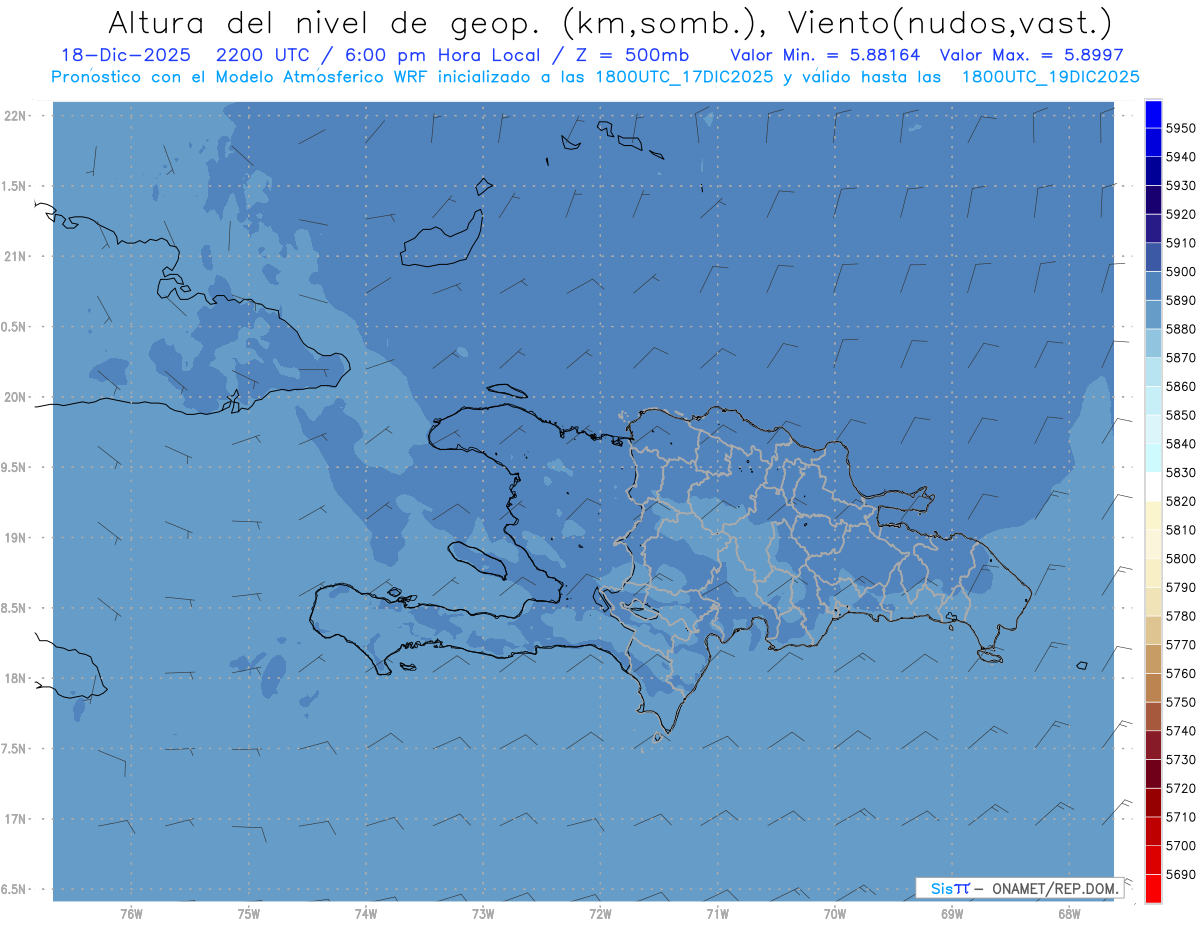Click the '20N' latitude label
Image resolution: width=1200 pixels, height=927 pixels.
pos(16,397)
